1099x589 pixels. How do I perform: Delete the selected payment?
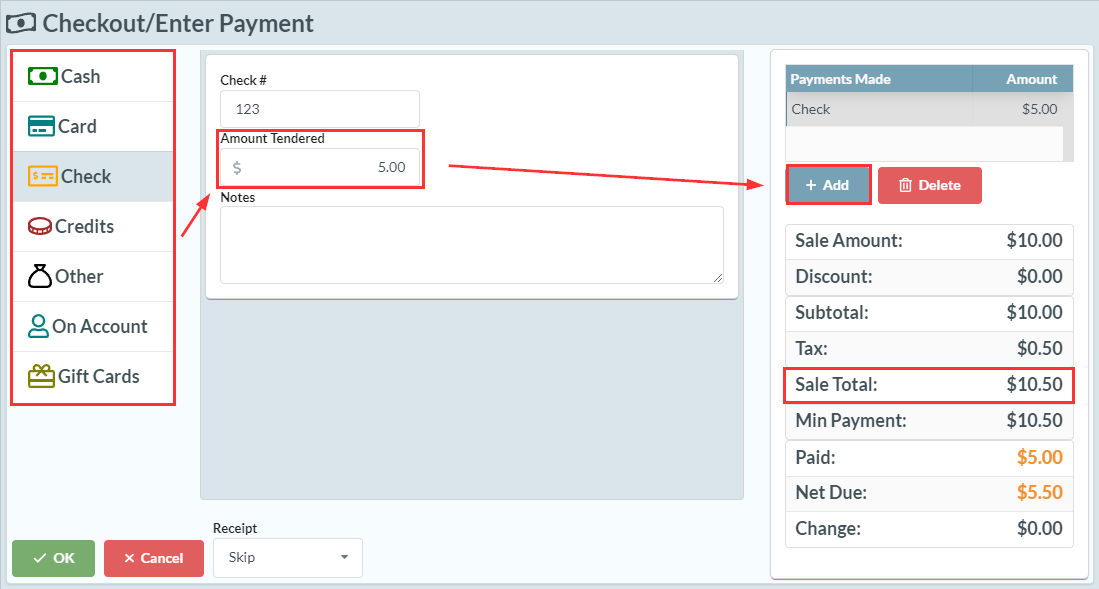tap(929, 185)
